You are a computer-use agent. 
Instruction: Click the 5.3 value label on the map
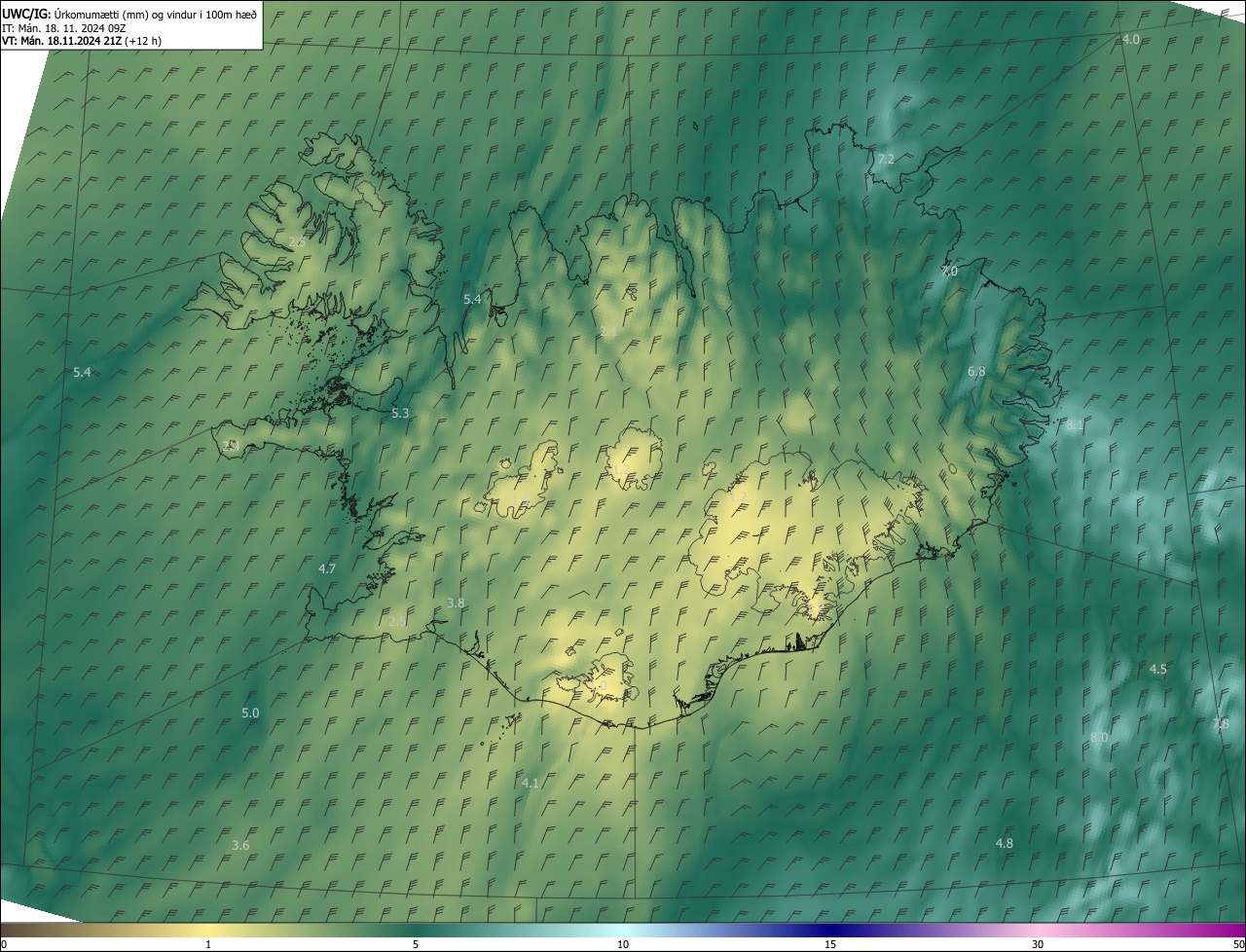click(x=400, y=414)
